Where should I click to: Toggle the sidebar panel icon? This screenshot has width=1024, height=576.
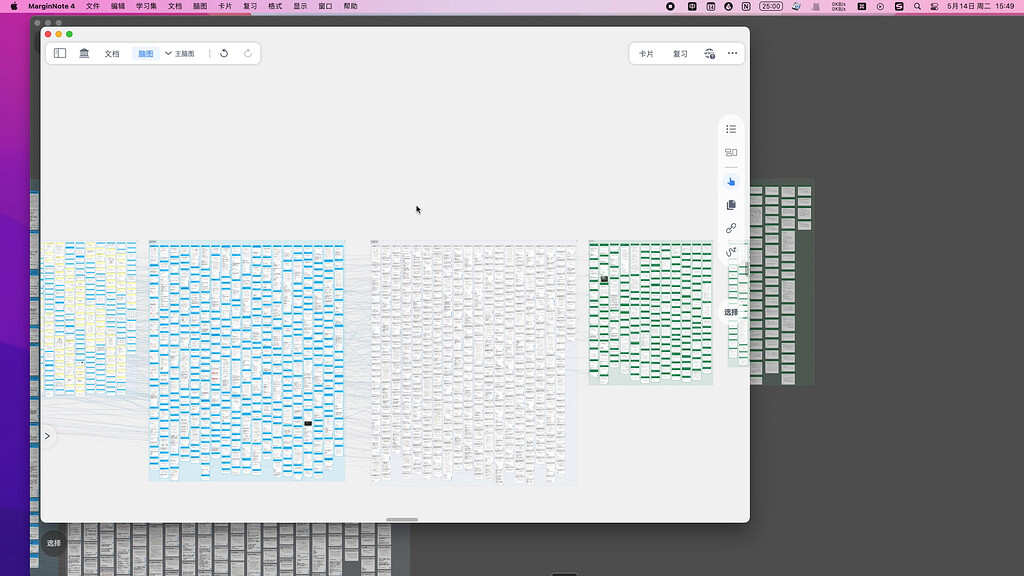tap(60, 53)
